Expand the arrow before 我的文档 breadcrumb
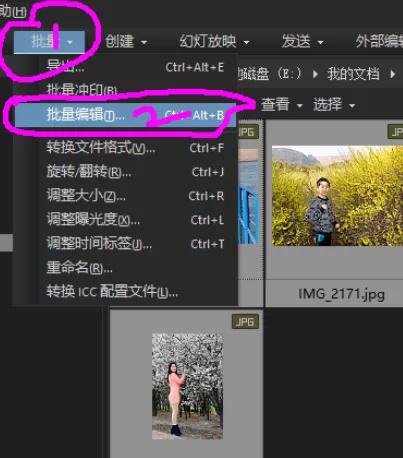The image size is (403, 458). [315, 74]
